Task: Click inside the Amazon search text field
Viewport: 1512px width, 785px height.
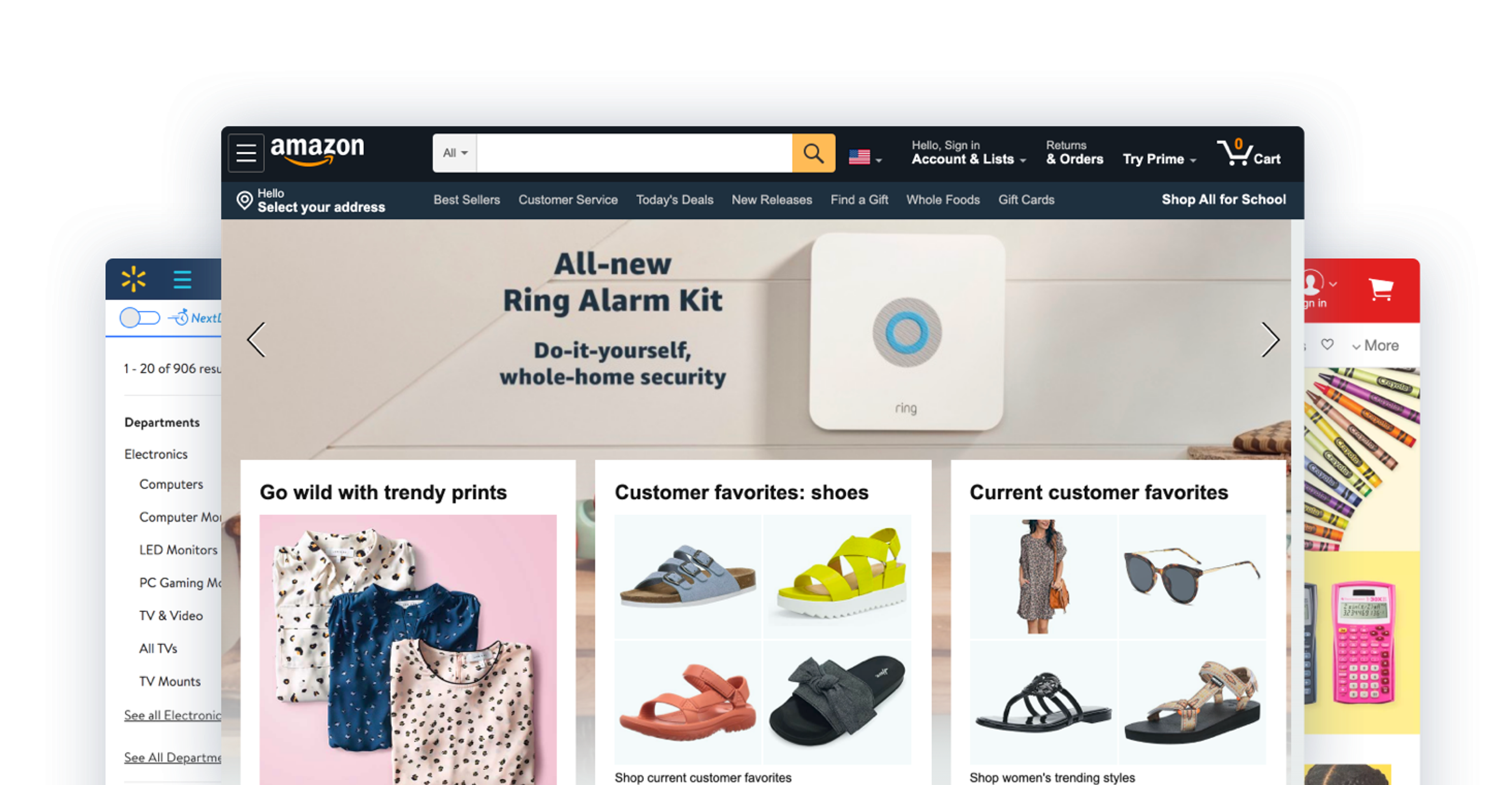Action: [x=634, y=153]
